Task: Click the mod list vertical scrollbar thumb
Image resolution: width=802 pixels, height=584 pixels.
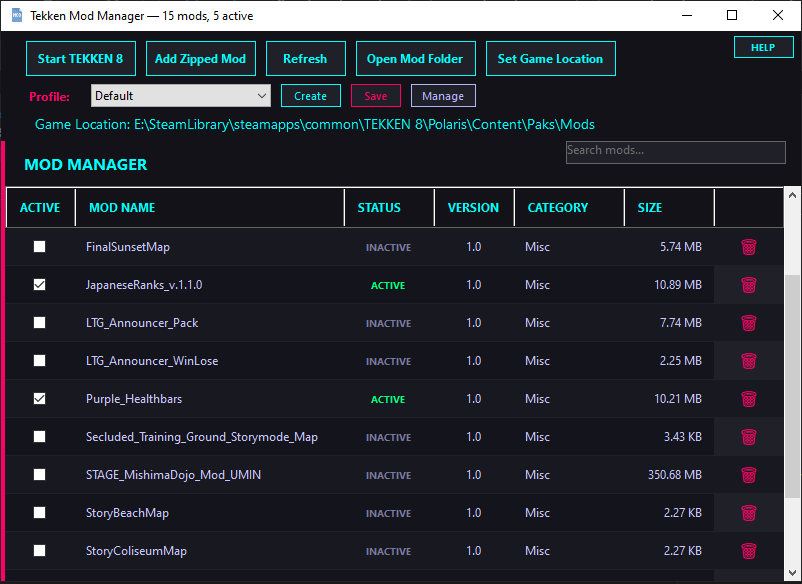Action: tap(792, 386)
